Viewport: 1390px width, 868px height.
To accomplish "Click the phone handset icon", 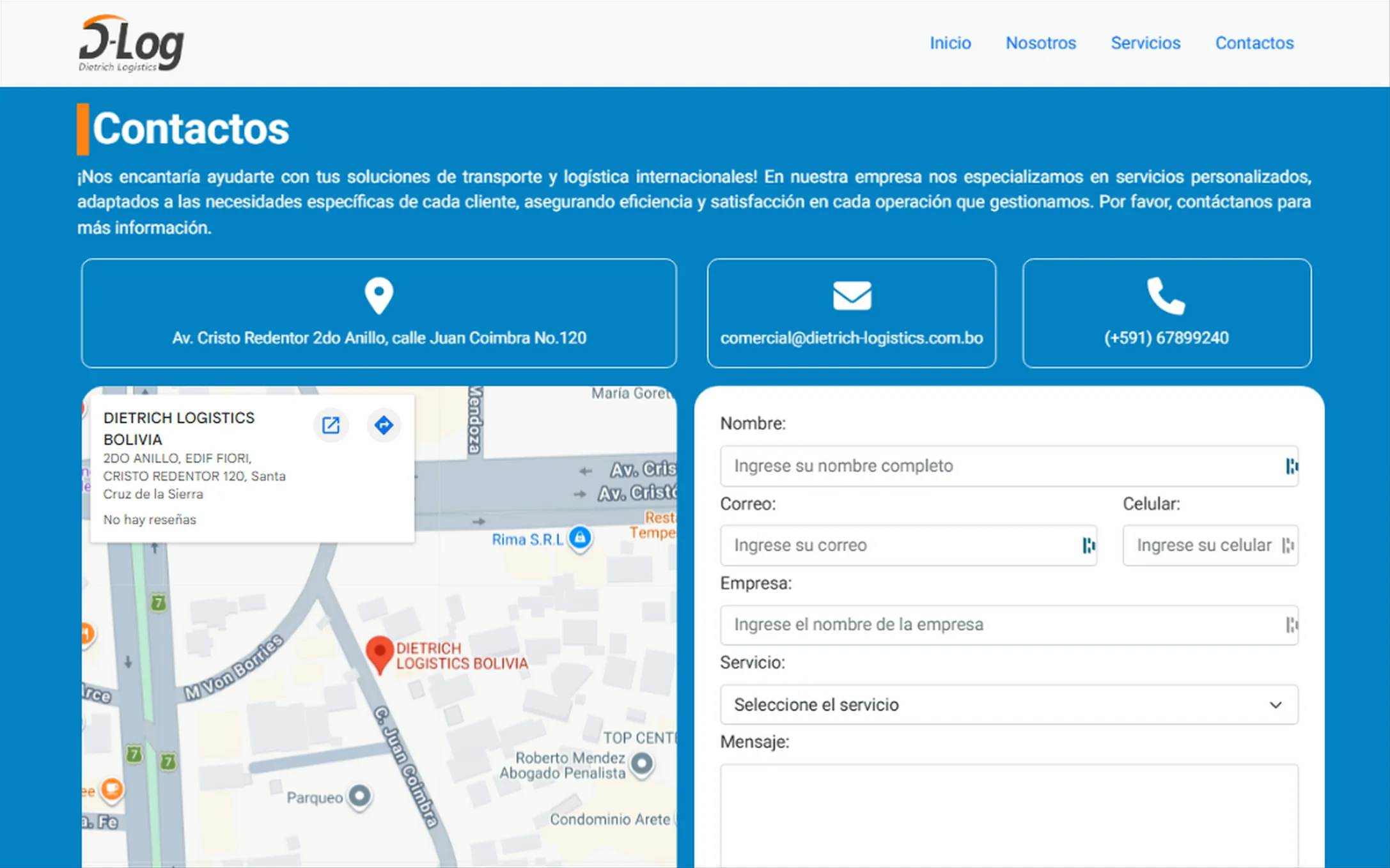I will 1166,296.
